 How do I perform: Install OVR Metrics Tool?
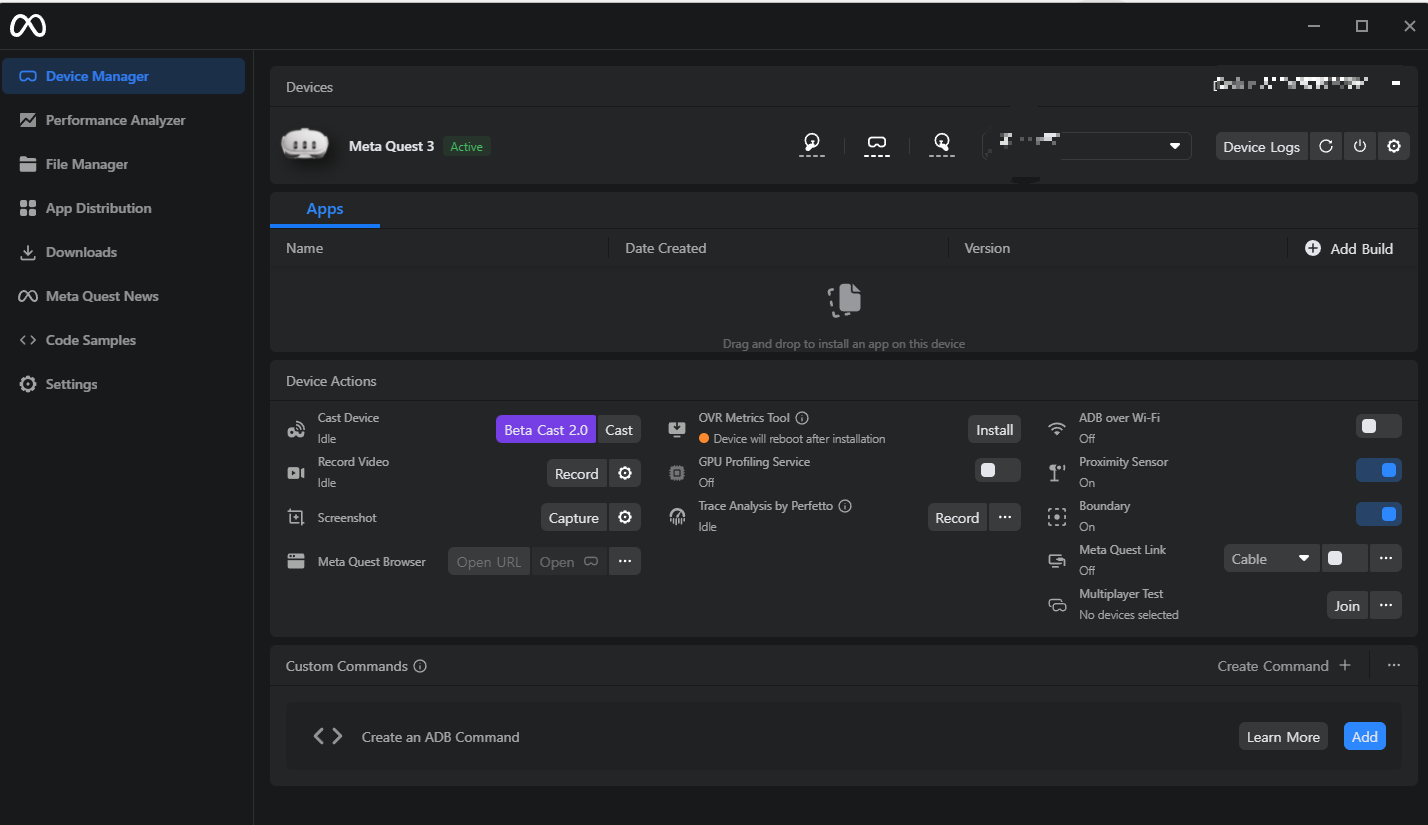(x=995, y=430)
